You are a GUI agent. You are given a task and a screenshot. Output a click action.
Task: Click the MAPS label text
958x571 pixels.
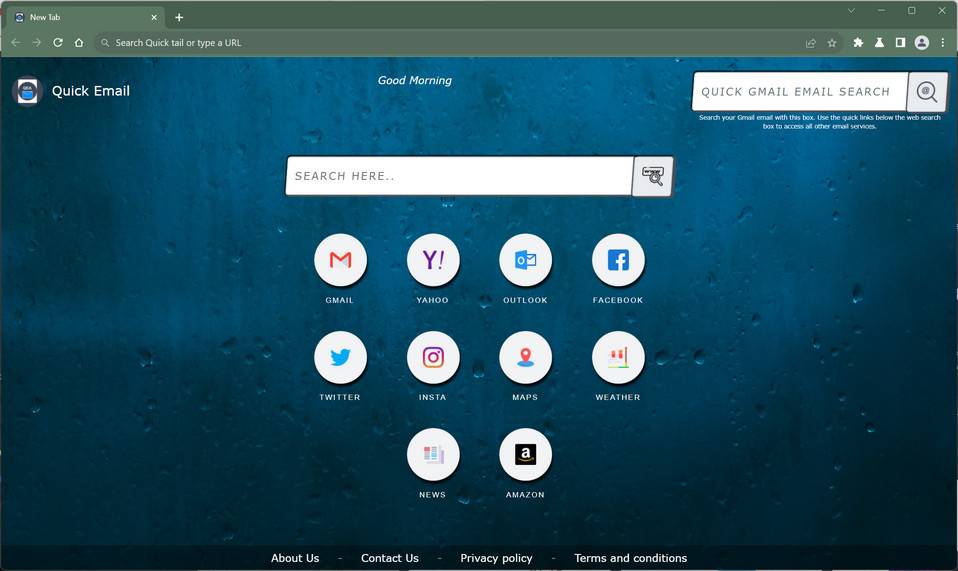(x=525, y=397)
